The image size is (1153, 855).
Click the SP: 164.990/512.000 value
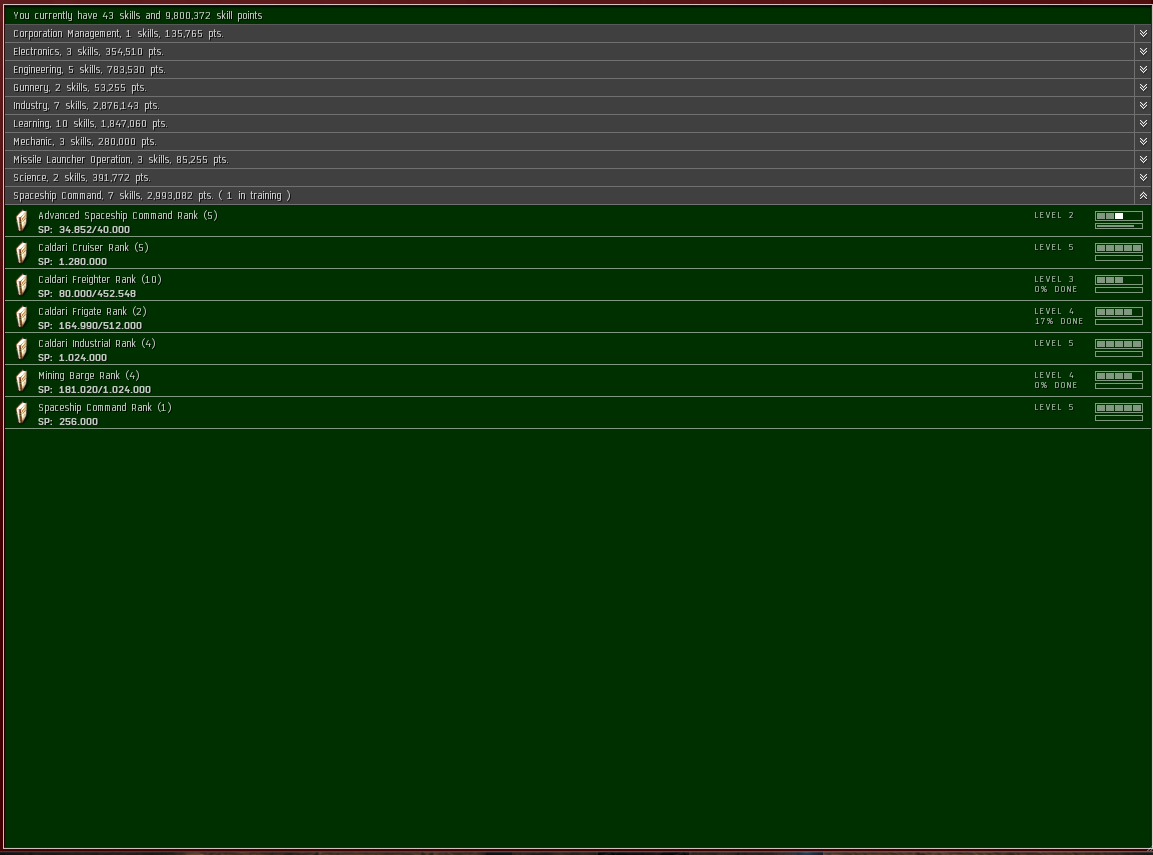pyautogui.click(x=90, y=326)
